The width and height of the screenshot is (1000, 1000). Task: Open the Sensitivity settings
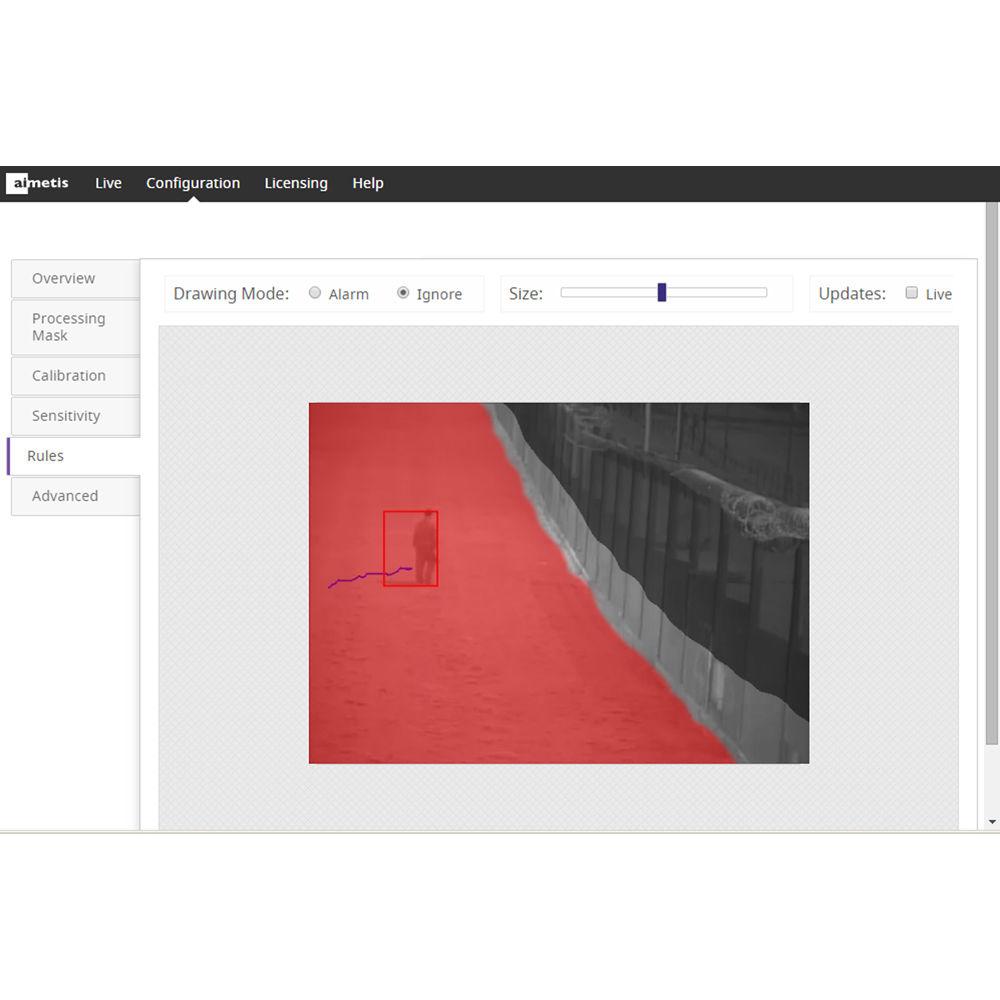66,416
